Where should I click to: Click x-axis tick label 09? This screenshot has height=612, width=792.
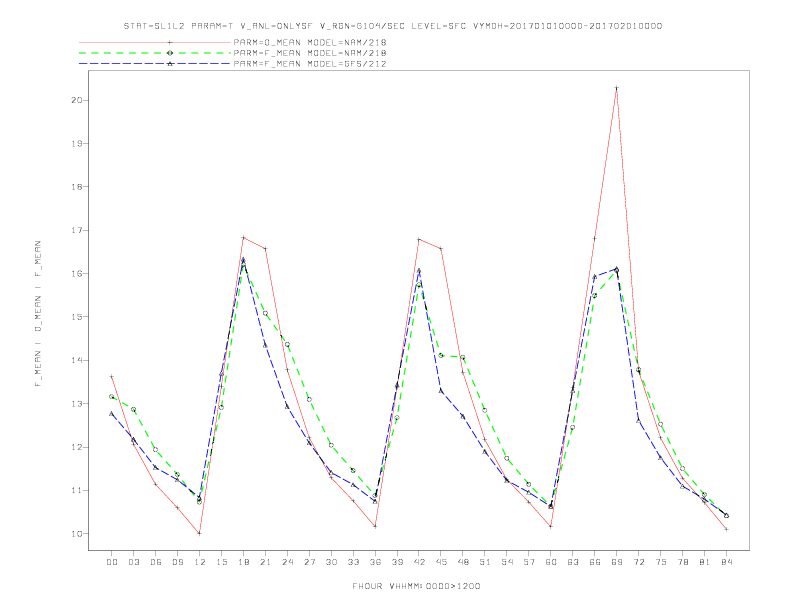click(x=177, y=562)
